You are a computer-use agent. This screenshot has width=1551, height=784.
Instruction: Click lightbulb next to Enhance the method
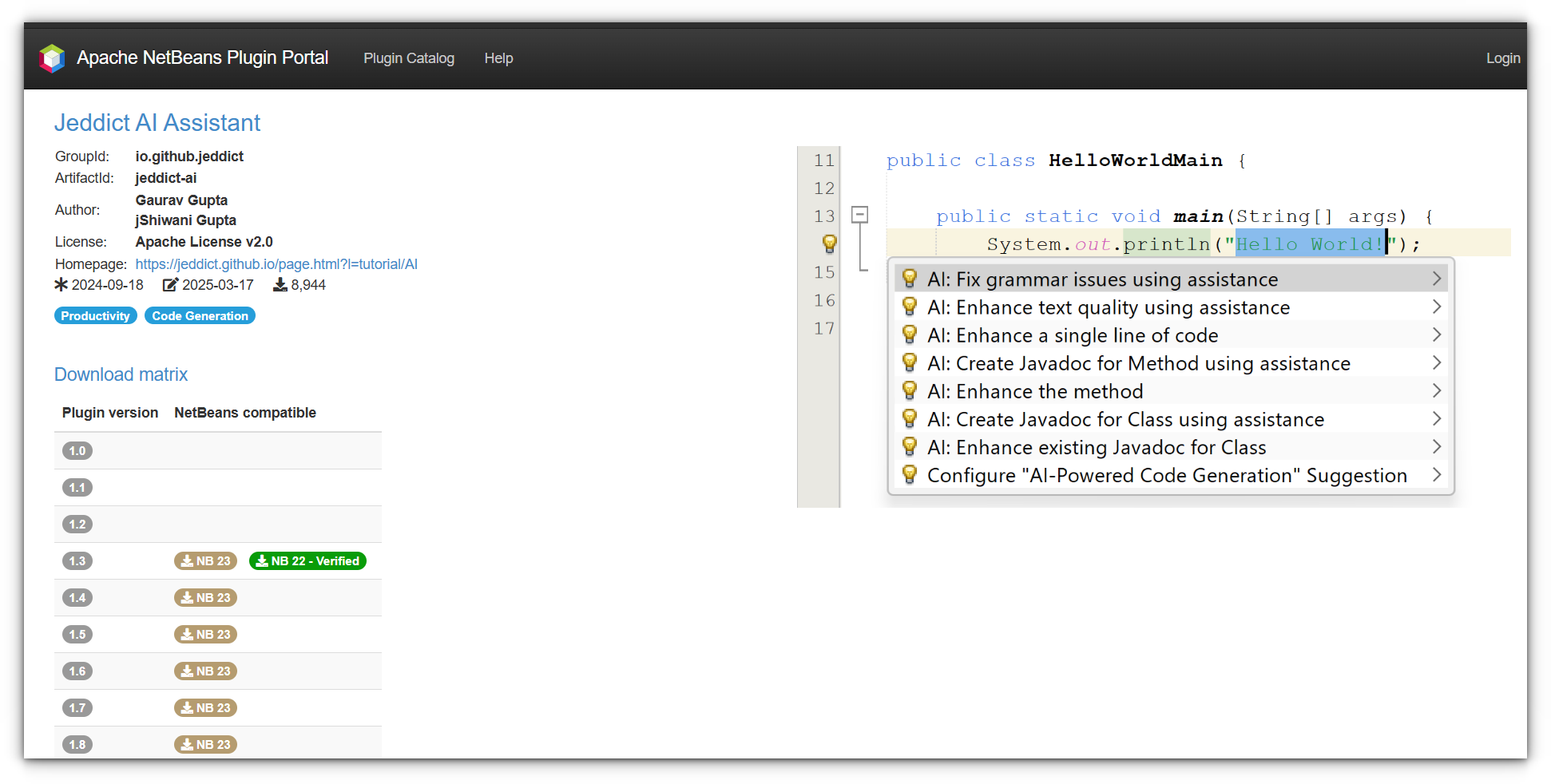(x=909, y=391)
